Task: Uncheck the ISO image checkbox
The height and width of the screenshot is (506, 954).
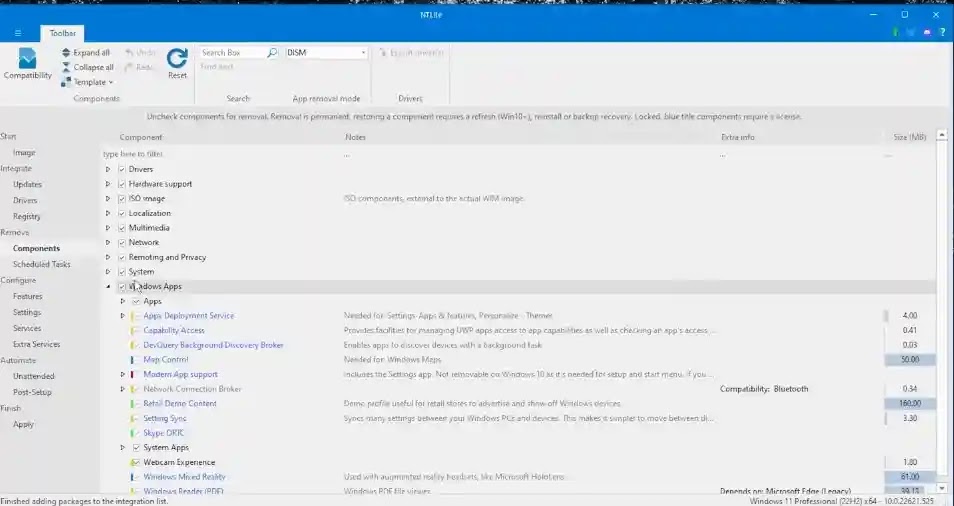Action: click(x=122, y=198)
